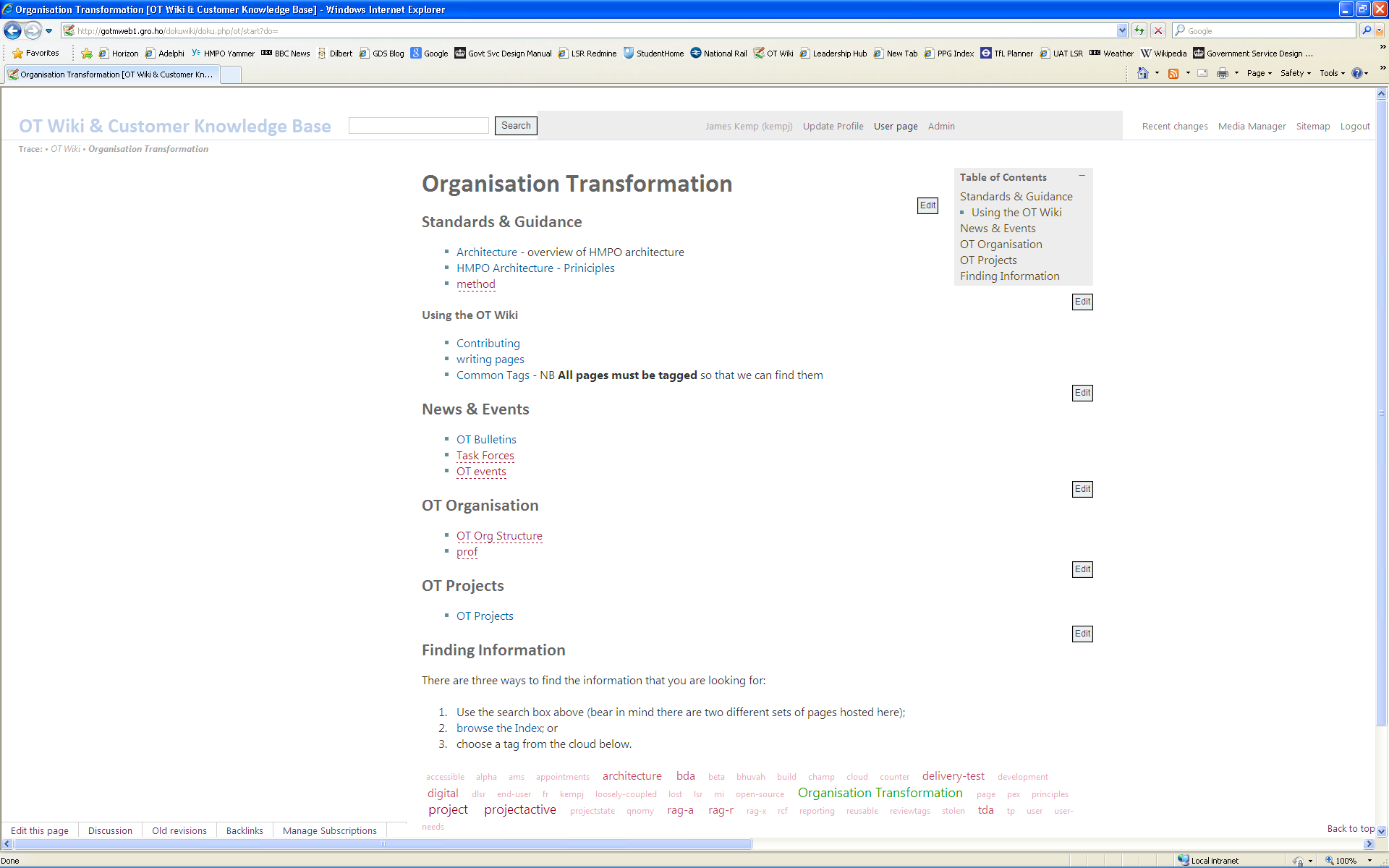Open the Tools dropdown menu
This screenshot has height=868, width=1389.
[x=1333, y=73]
